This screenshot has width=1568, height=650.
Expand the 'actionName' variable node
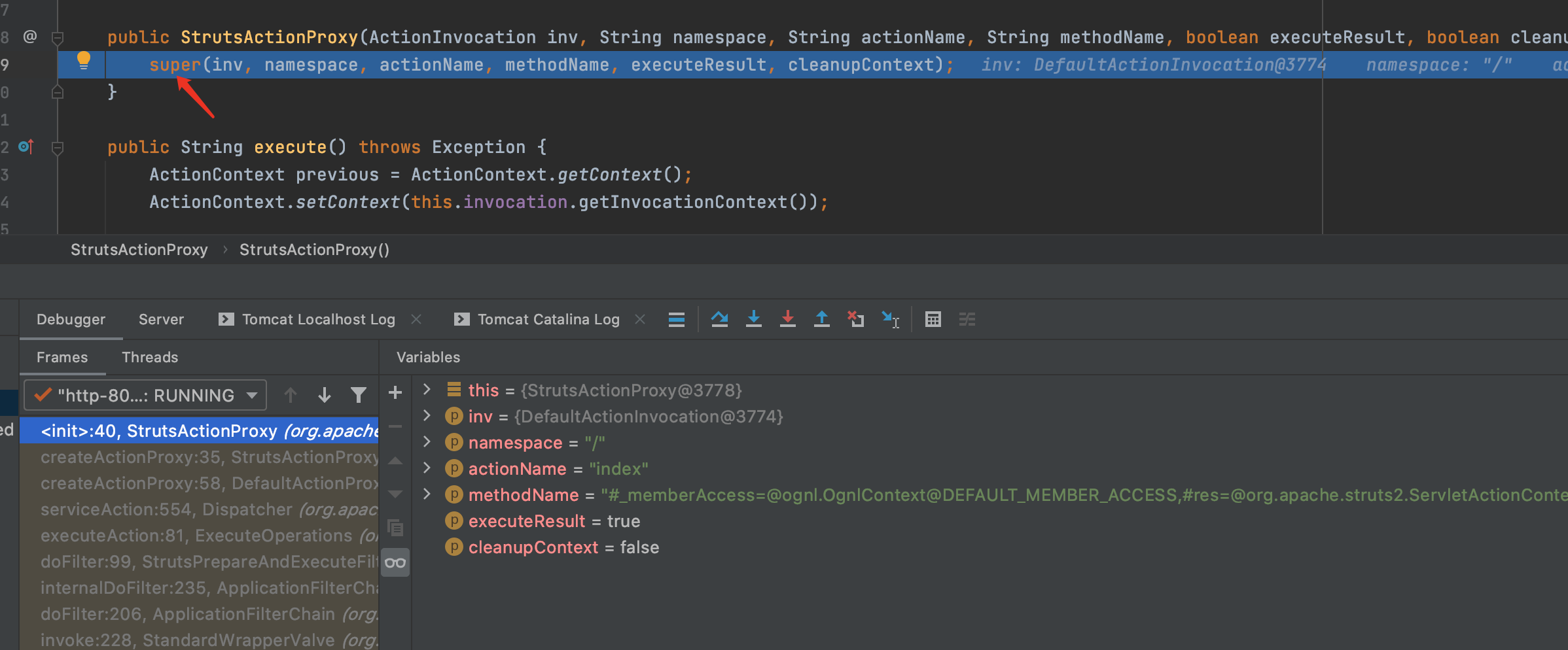point(427,468)
